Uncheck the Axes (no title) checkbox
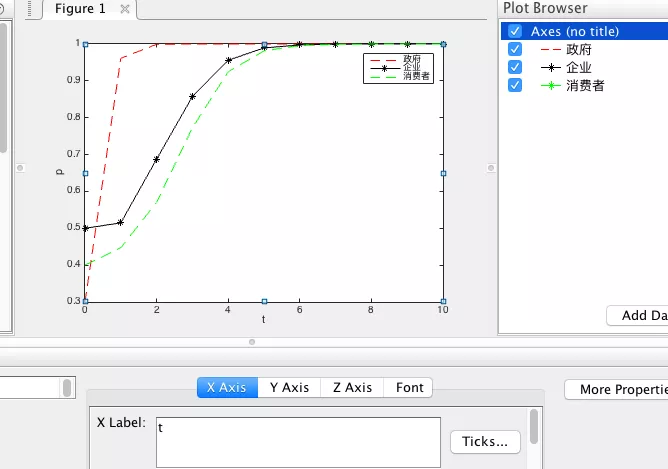The height and width of the screenshot is (469, 668). (515, 31)
